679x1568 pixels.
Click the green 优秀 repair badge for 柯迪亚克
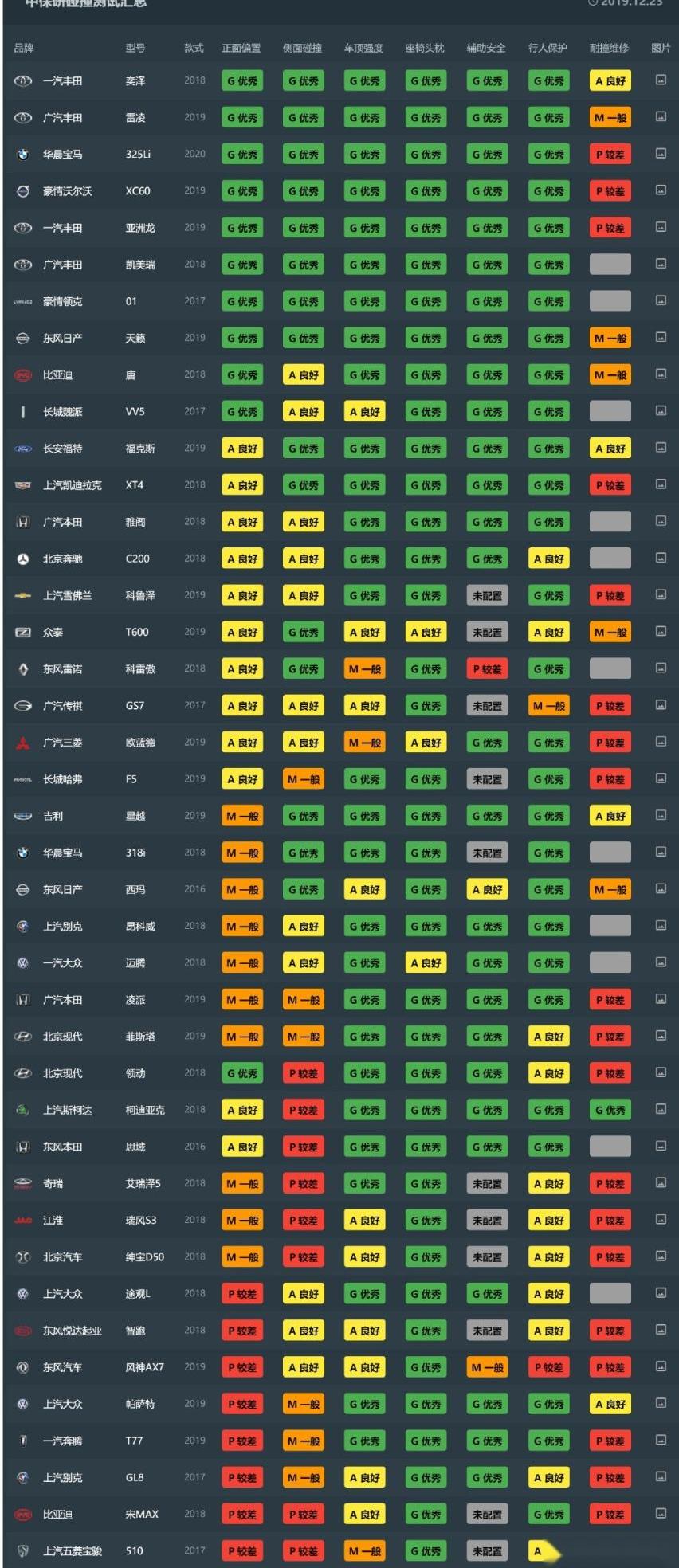[610, 1110]
